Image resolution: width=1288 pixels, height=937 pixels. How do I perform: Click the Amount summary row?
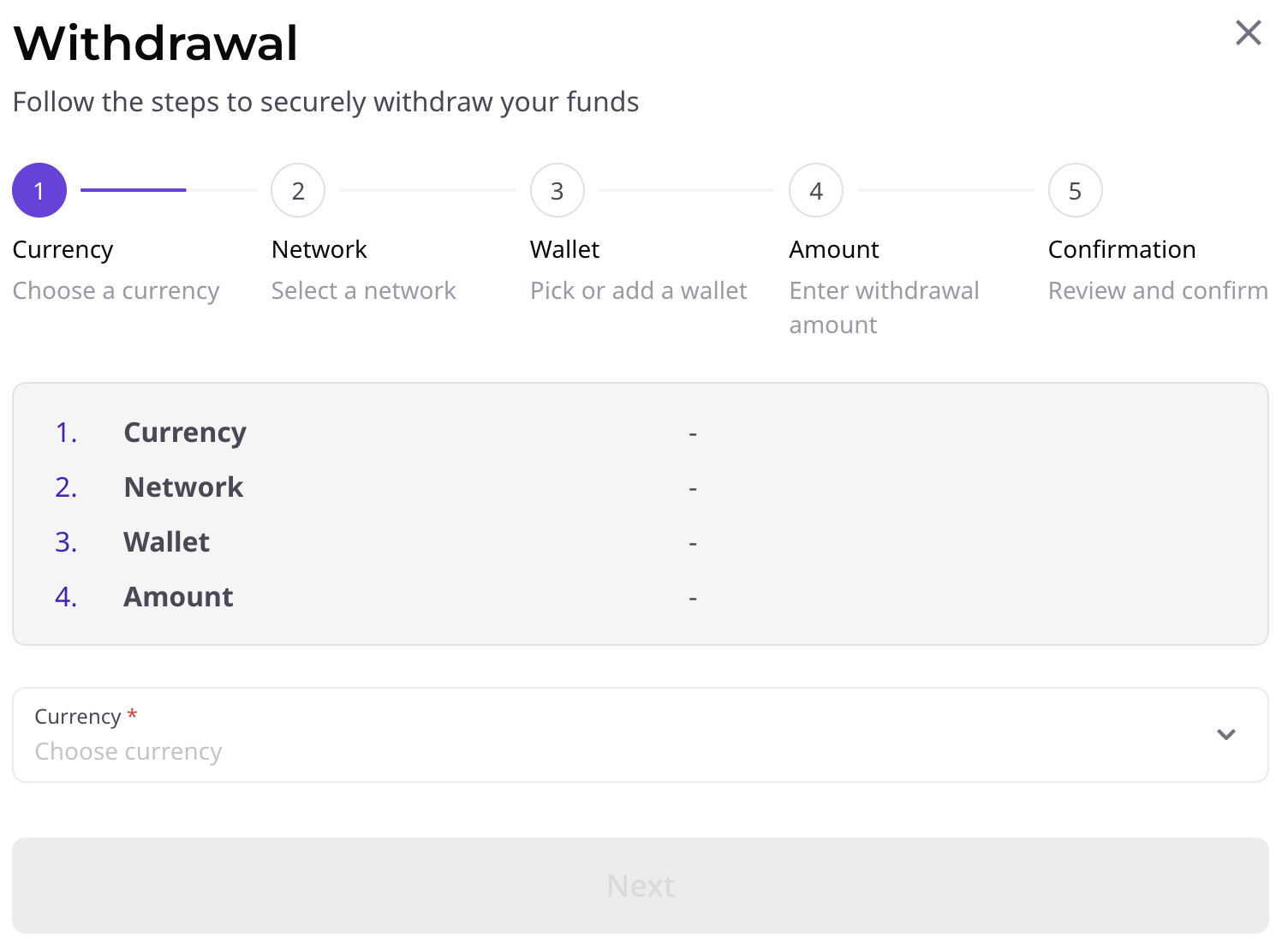click(178, 597)
